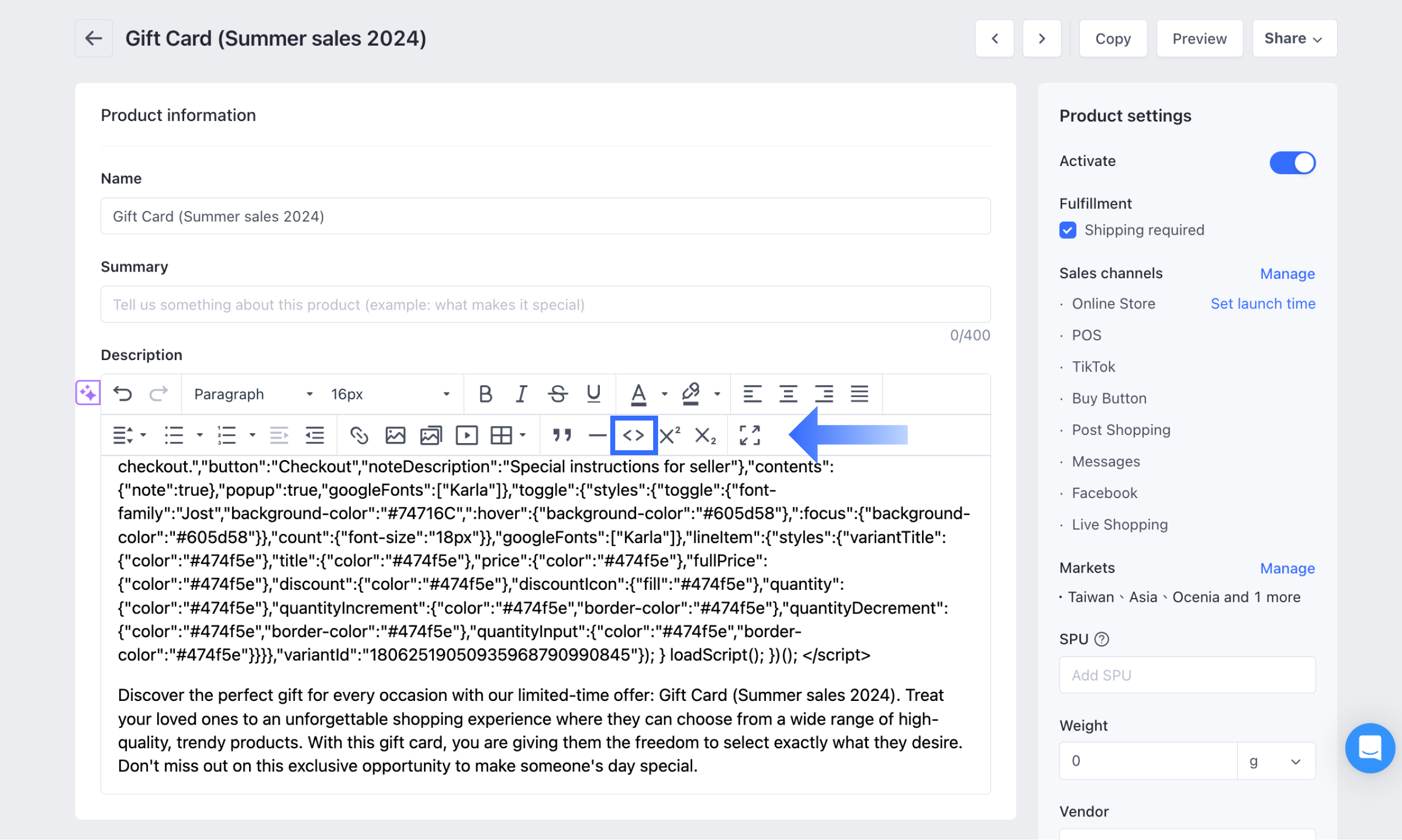
Task: Click the insert video icon
Action: [466, 435]
